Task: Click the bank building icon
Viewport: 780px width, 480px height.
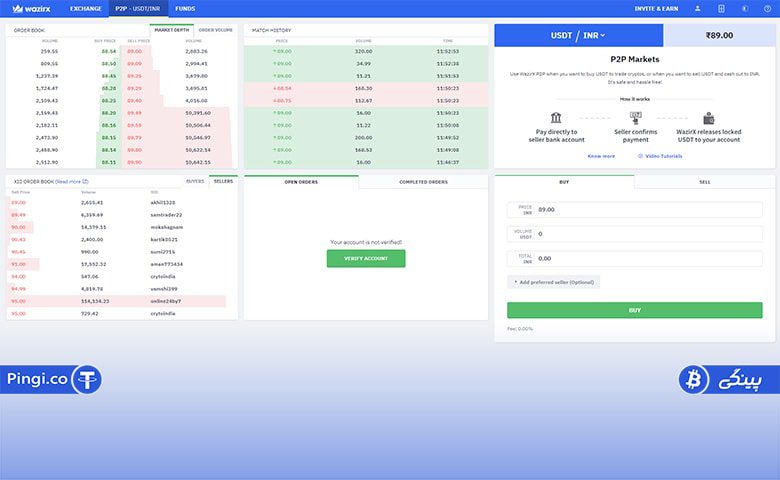Action: point(556,118)
